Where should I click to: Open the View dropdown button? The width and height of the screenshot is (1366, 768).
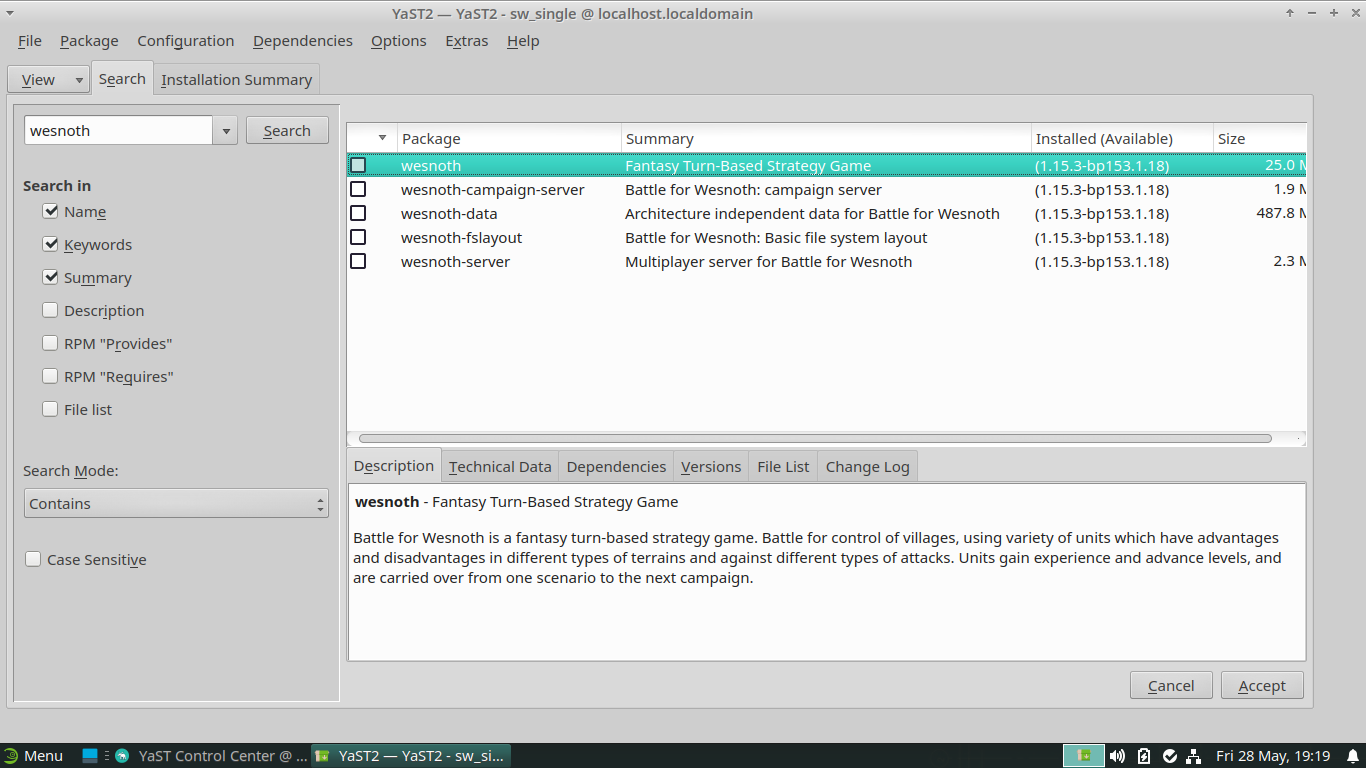pyautogui.click(x=48, y=80)
